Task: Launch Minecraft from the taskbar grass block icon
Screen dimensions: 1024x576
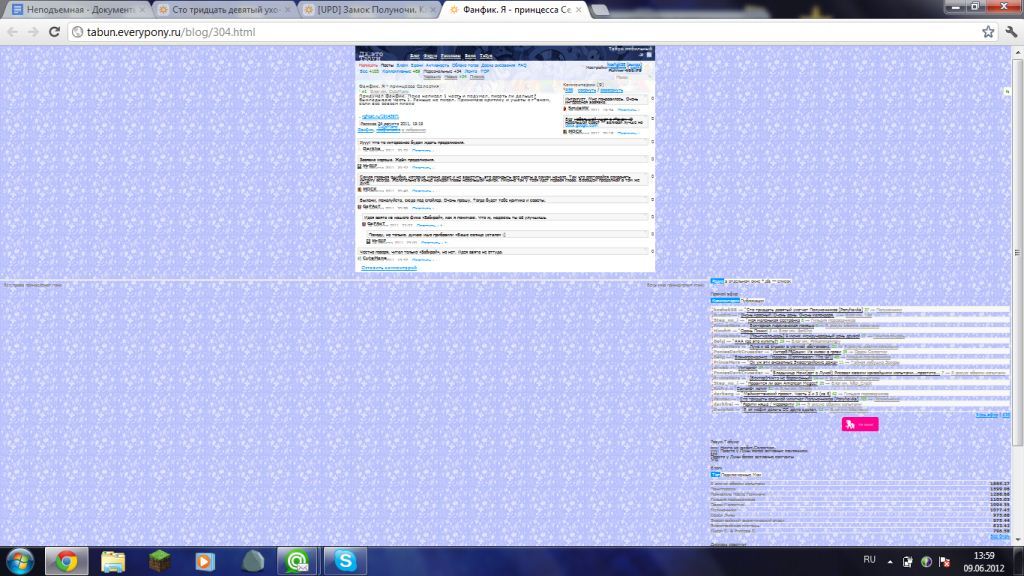Action: pyautogui.click(x=159, y=561)
